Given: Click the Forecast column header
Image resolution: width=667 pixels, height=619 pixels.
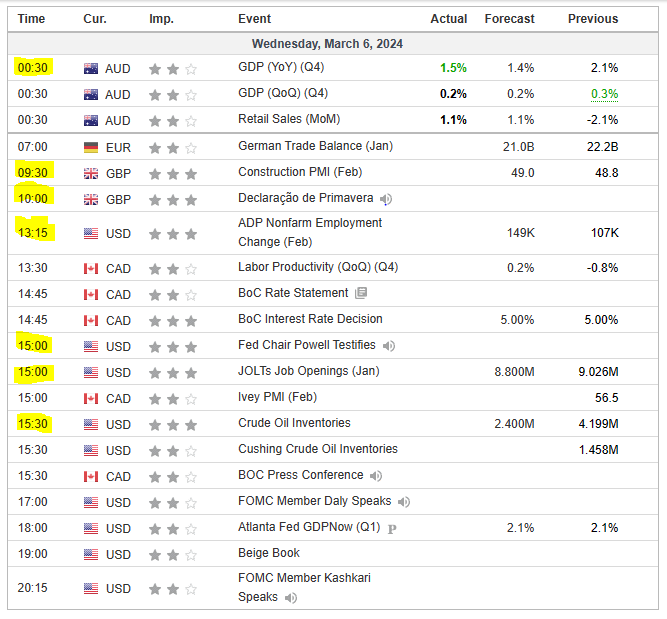Looking at the screenshot, I should click(x=509, y=19).
